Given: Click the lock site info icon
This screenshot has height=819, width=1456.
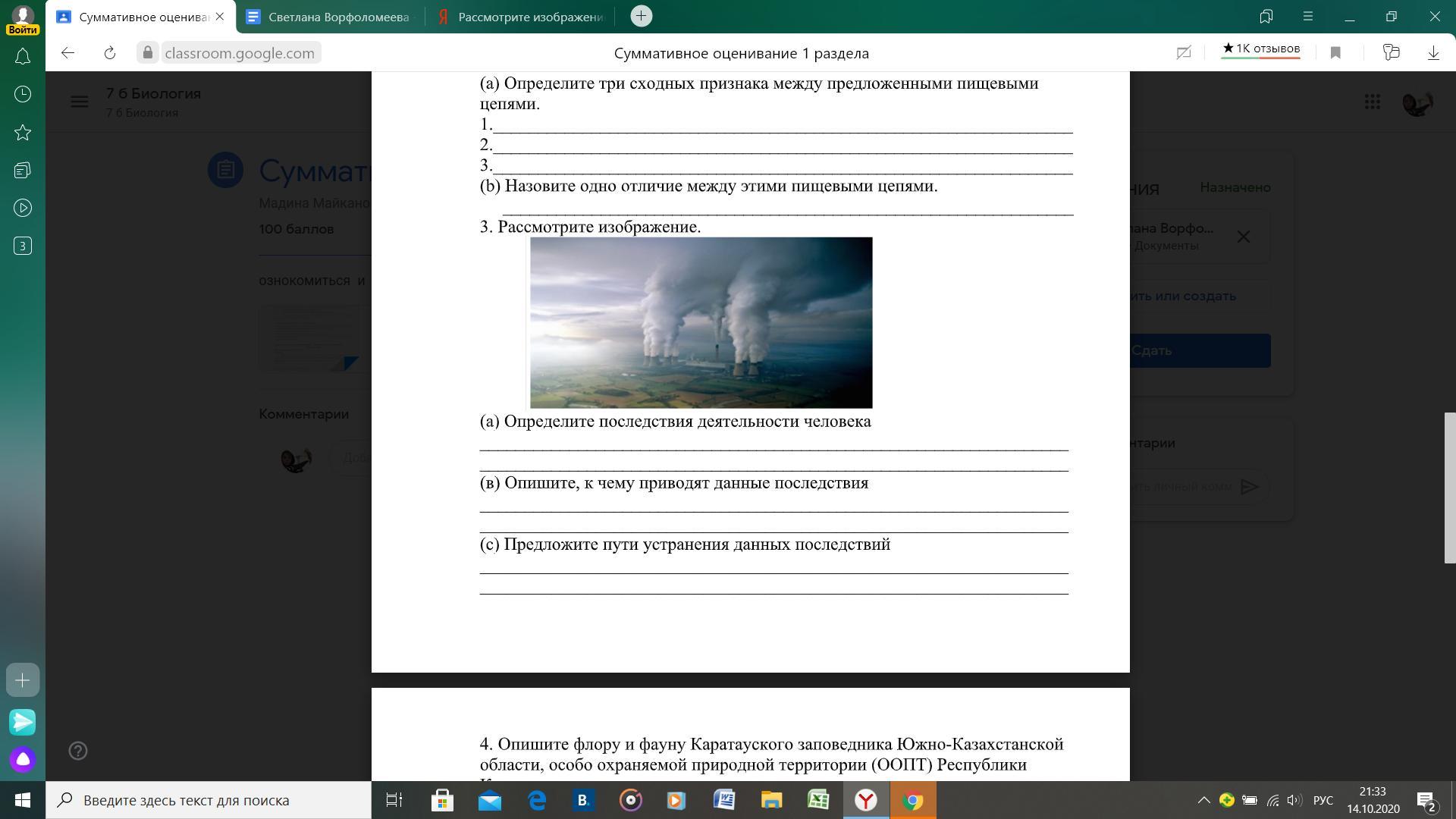Looking at the screenshot, I should tap(148, 52).
